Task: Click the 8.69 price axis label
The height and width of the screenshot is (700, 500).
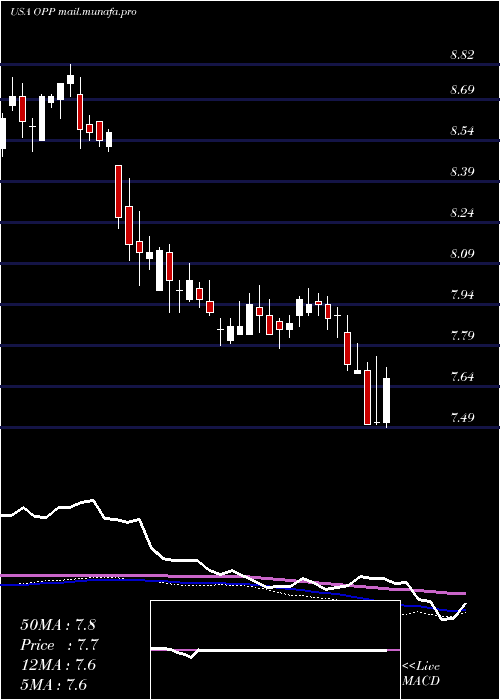Action: (x=462, y=91)
